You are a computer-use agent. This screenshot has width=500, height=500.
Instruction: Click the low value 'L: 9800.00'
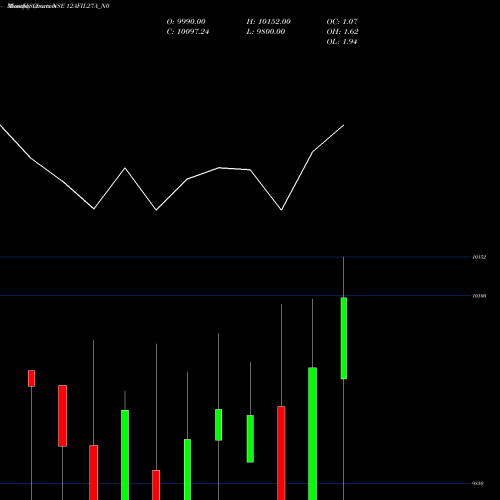tap(266, 32)
